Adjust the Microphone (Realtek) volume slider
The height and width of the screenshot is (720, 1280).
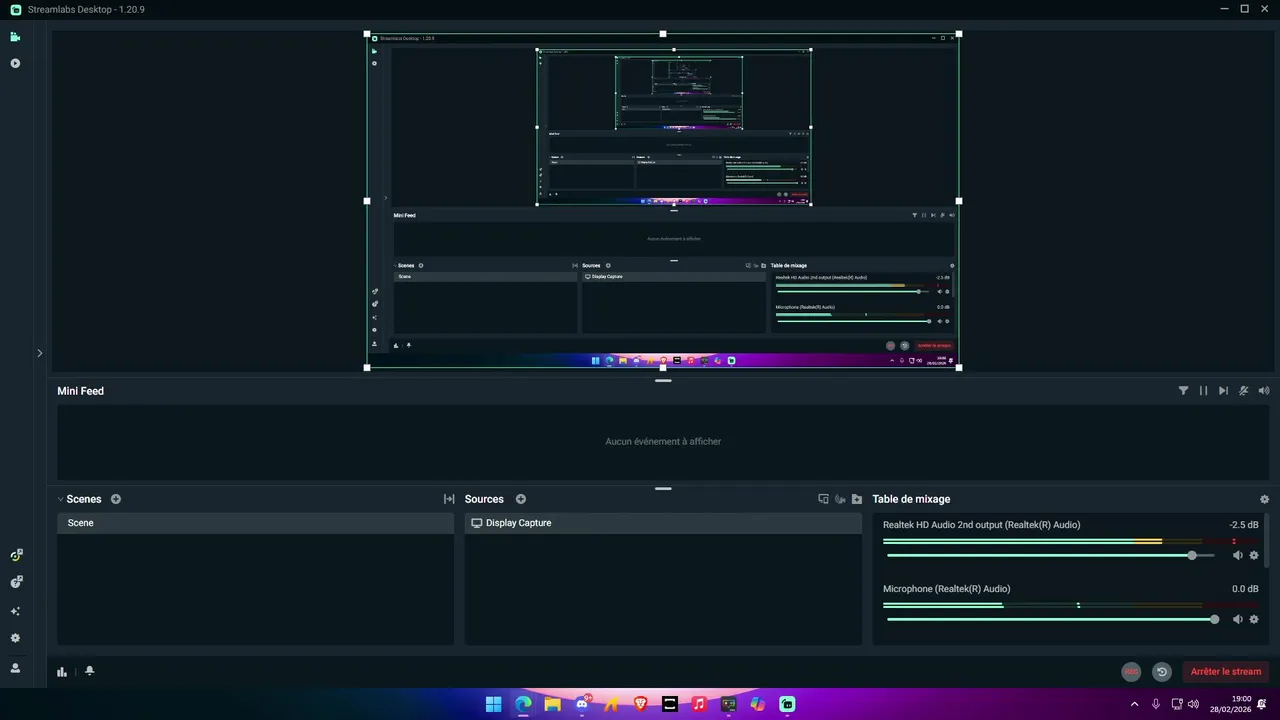coord(1051,619)
